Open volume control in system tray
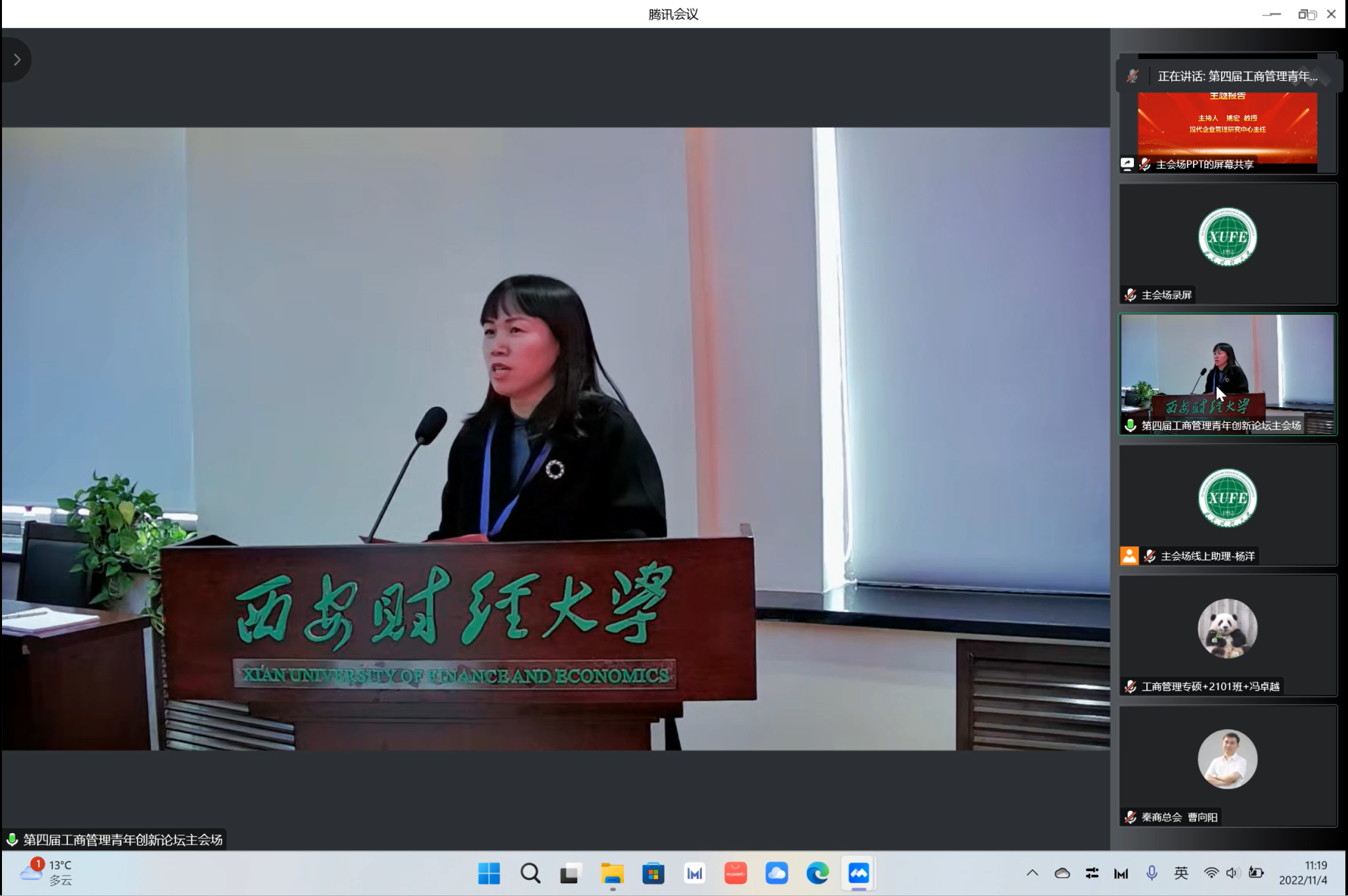Screen dimensions: 1348x896 pos(1233,873)
